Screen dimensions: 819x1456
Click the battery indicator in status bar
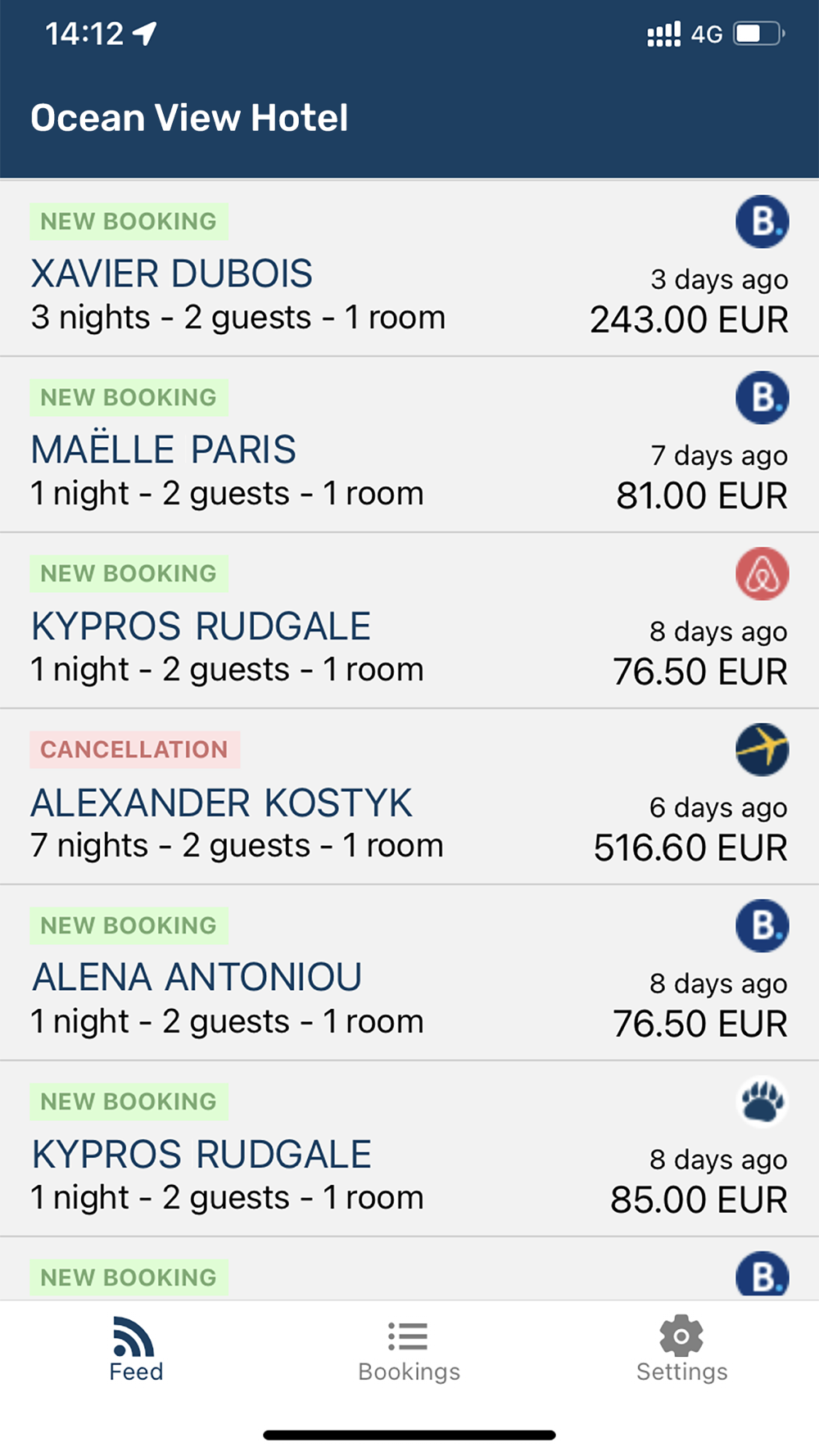click(759, 34)
